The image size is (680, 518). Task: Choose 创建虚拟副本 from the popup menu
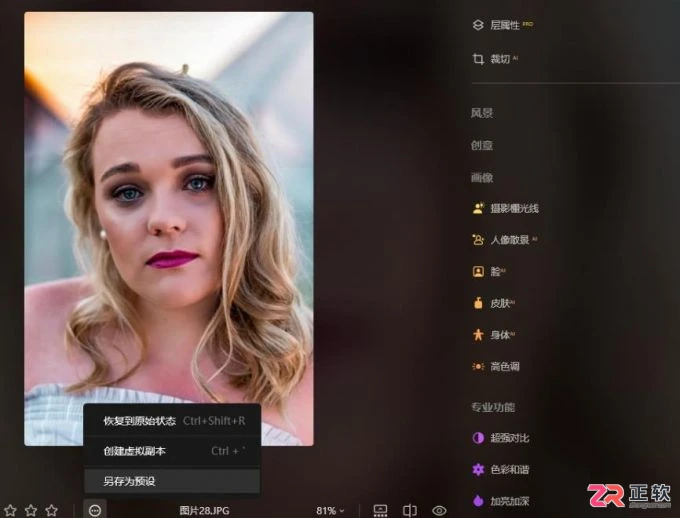[x=173, y=451]
